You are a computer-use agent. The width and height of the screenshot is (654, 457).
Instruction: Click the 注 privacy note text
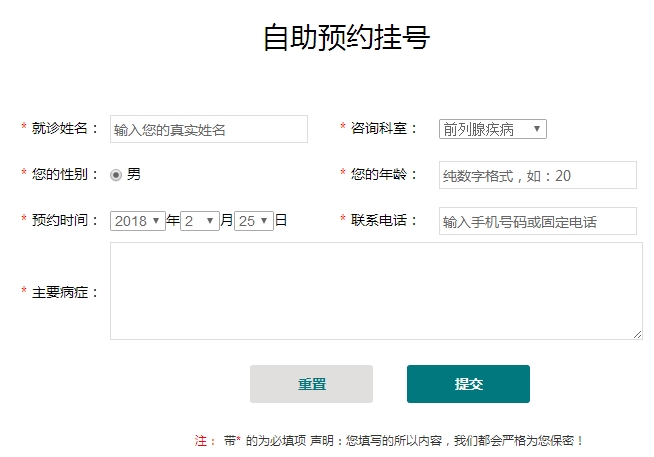[388, 441]
